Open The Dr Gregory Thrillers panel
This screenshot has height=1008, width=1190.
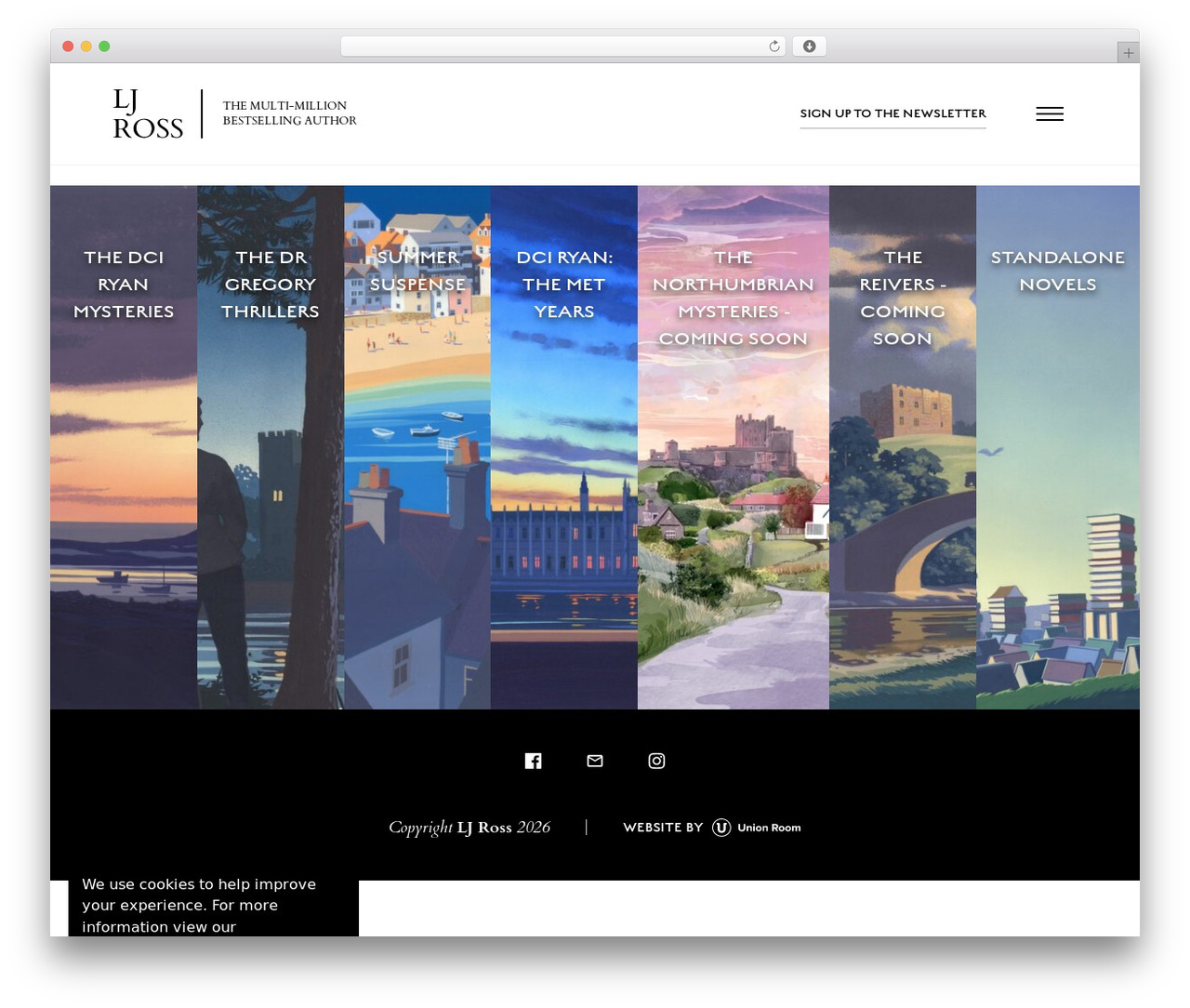(271, 447)
